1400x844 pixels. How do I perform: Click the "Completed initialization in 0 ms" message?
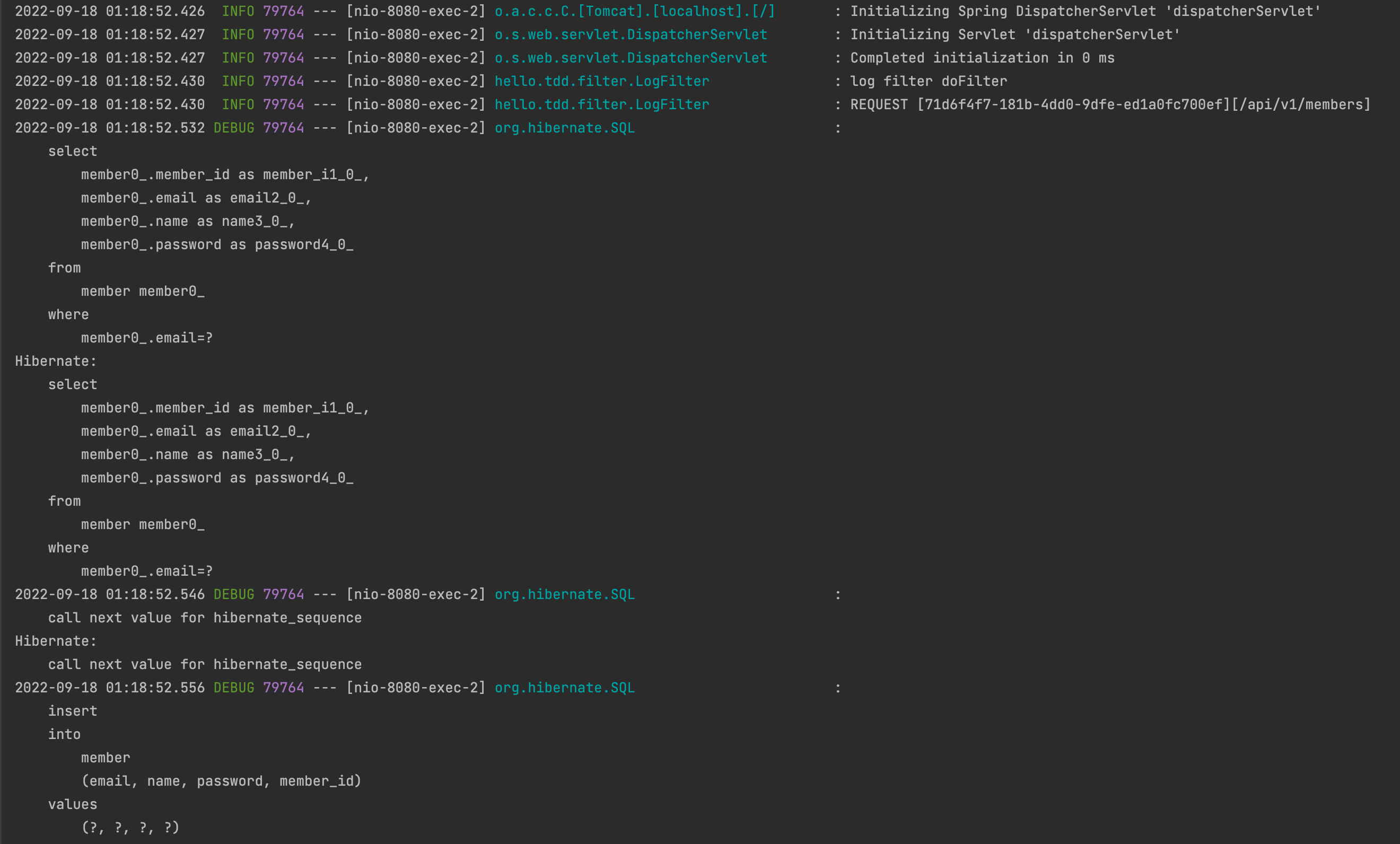pyautogui.click(x=982, y=58)
